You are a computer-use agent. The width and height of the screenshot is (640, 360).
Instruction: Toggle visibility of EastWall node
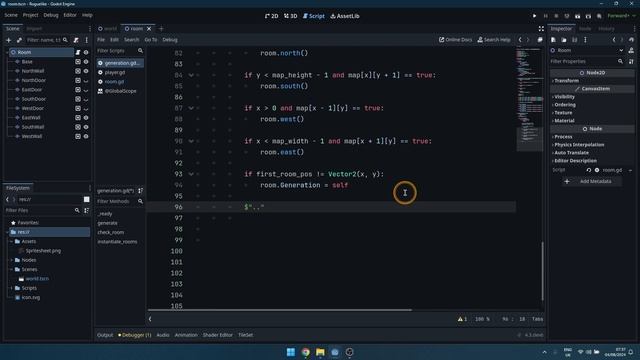[86, 118]
